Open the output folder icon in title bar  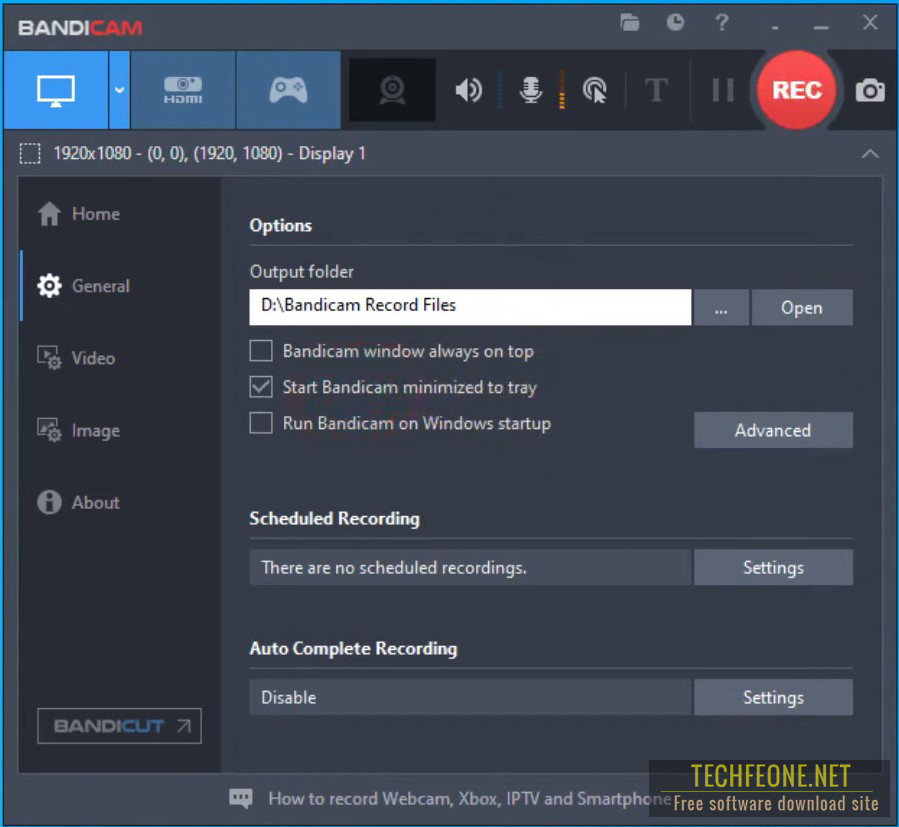coord(630,22)
